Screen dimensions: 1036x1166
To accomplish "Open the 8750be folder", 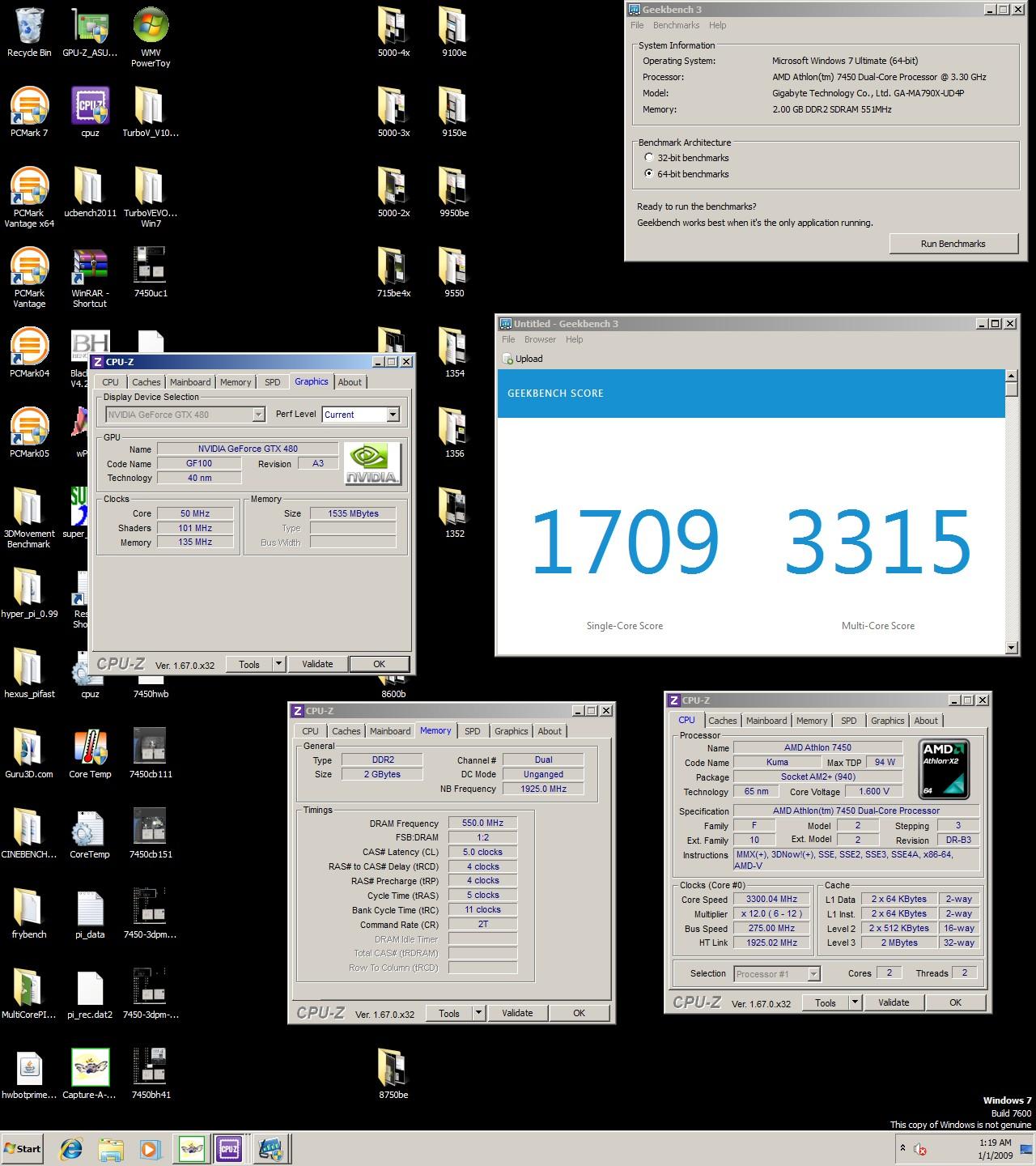I will pos(393,1074).
